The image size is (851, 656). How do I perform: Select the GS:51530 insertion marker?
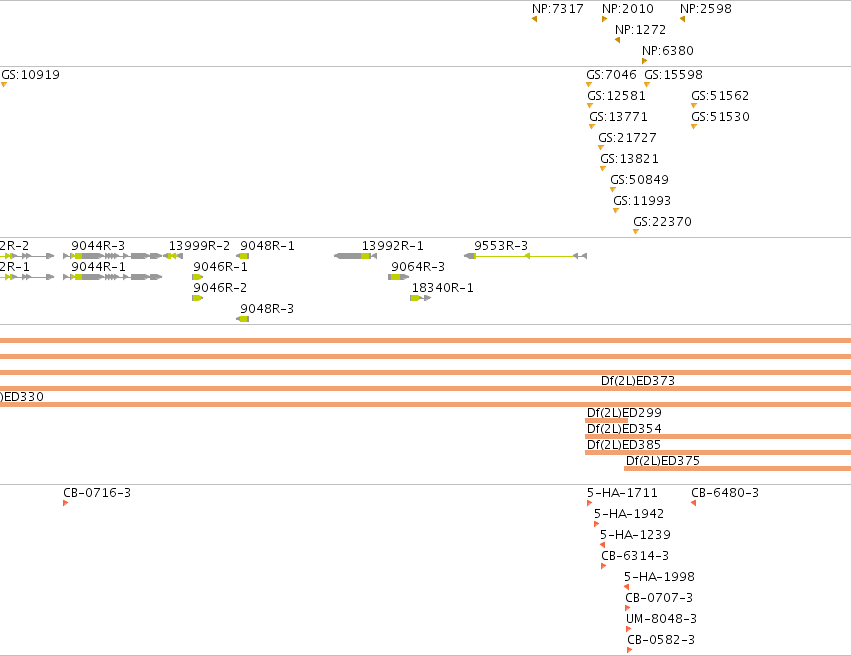(x=694, y=126)
